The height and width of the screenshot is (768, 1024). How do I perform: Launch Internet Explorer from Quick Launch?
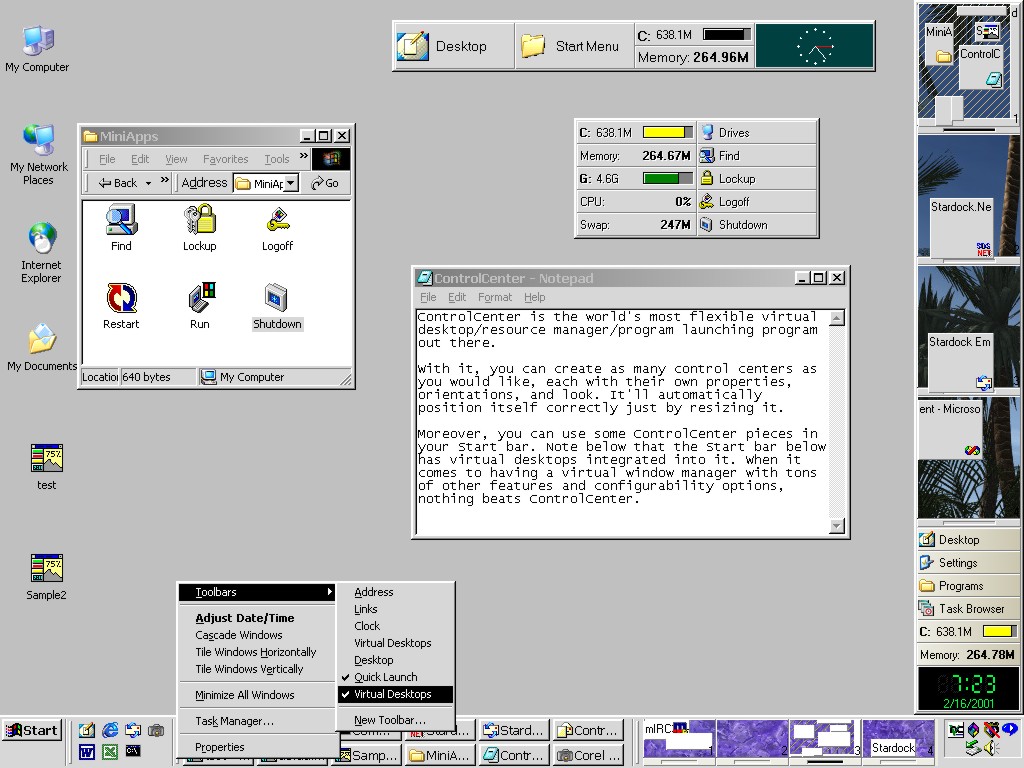pos(110,730)
